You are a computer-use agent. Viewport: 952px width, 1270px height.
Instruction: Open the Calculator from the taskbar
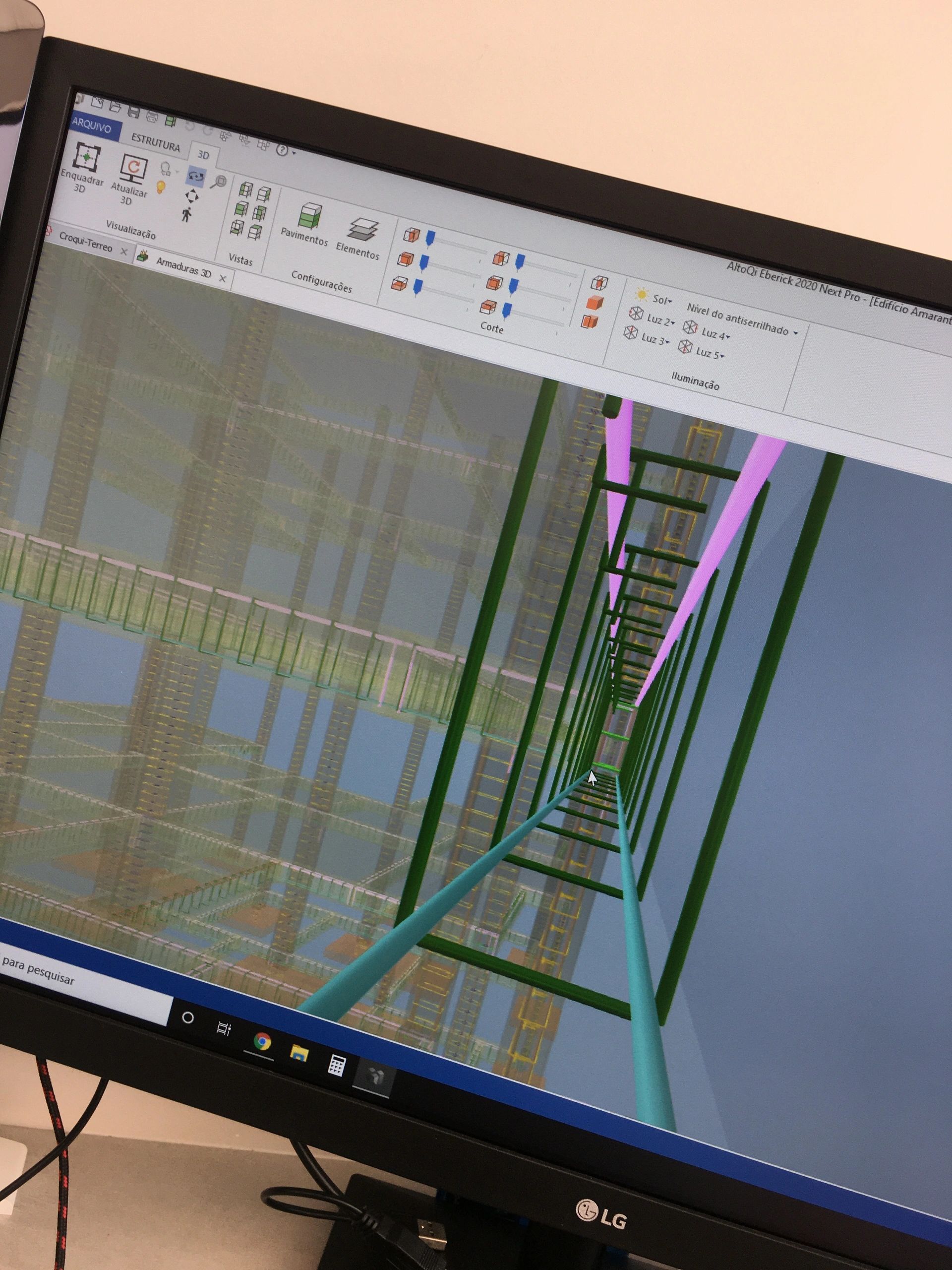[x=336, y=1066]
